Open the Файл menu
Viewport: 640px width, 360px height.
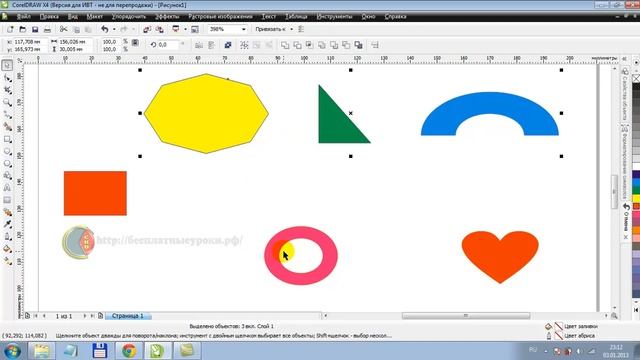point(24,17)
